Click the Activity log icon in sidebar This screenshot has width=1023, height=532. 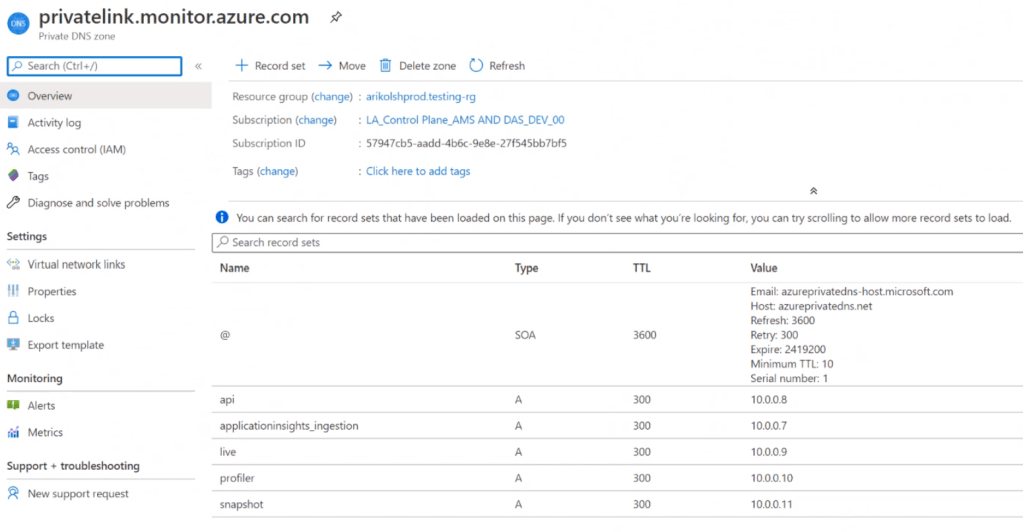(x=13, y=123)
